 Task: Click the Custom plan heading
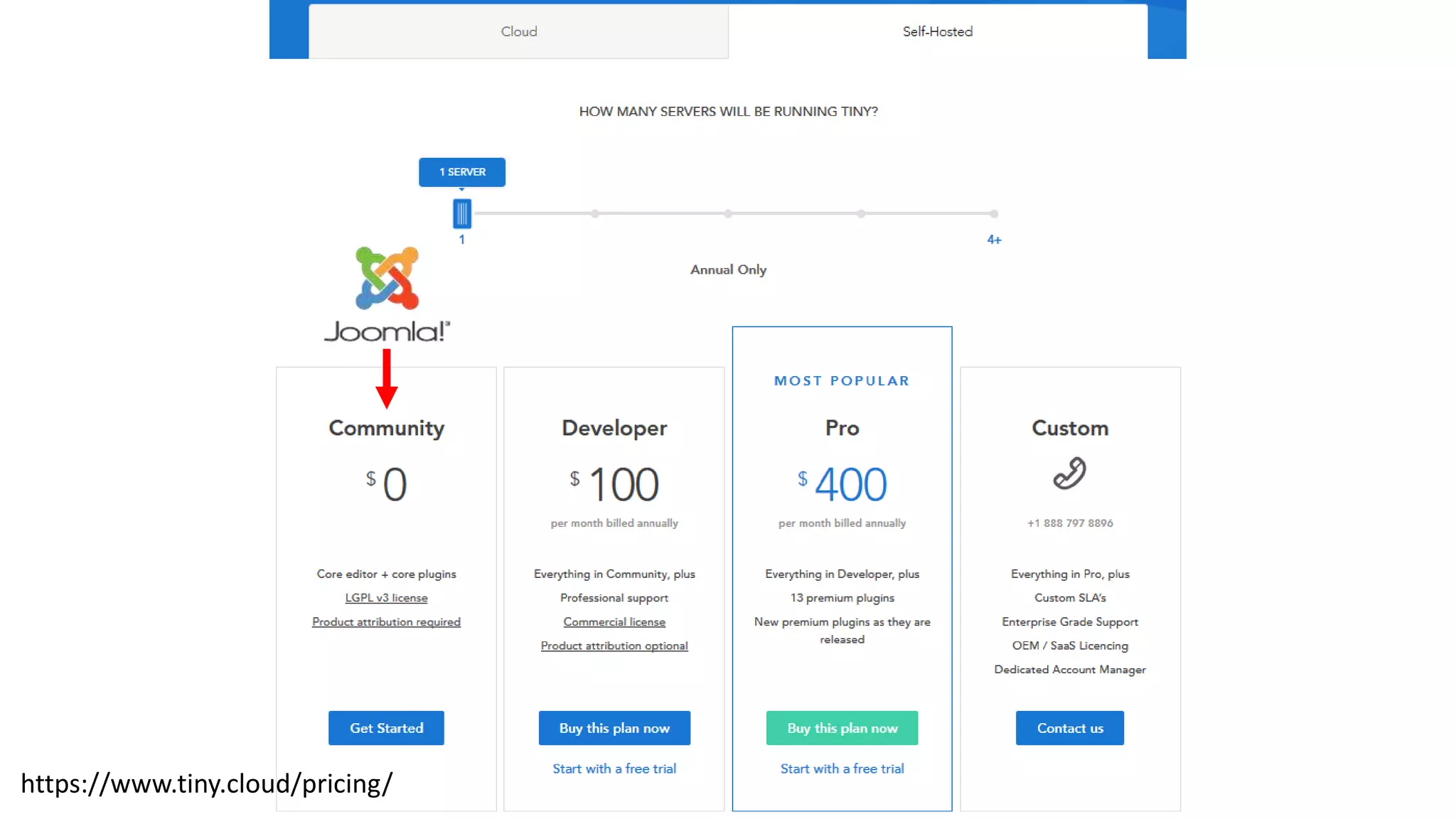1070,428
